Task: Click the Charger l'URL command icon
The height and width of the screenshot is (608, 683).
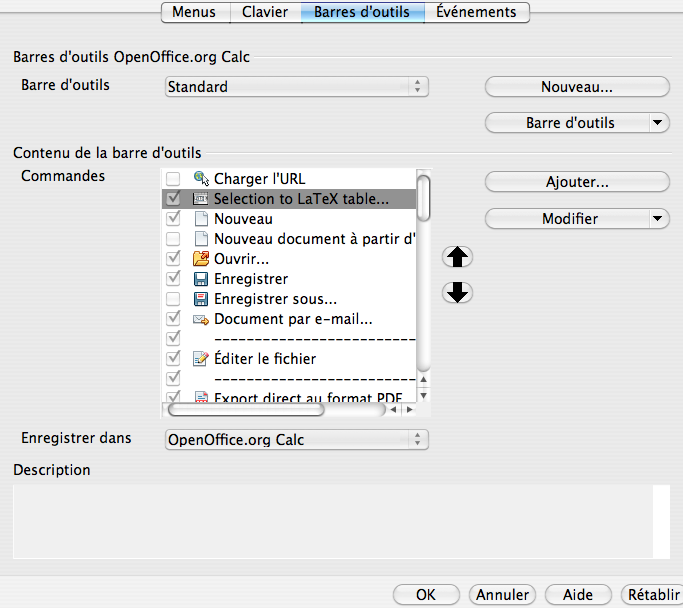Action: click(200, 179)
